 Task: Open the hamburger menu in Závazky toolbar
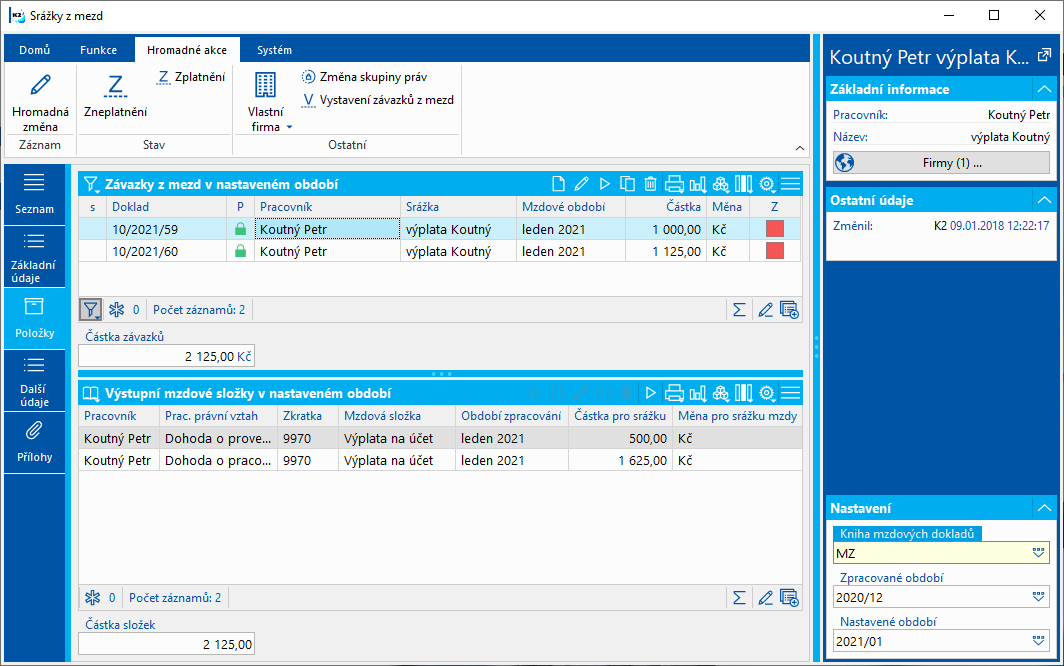pyautogui.click(x=791, y=184)
